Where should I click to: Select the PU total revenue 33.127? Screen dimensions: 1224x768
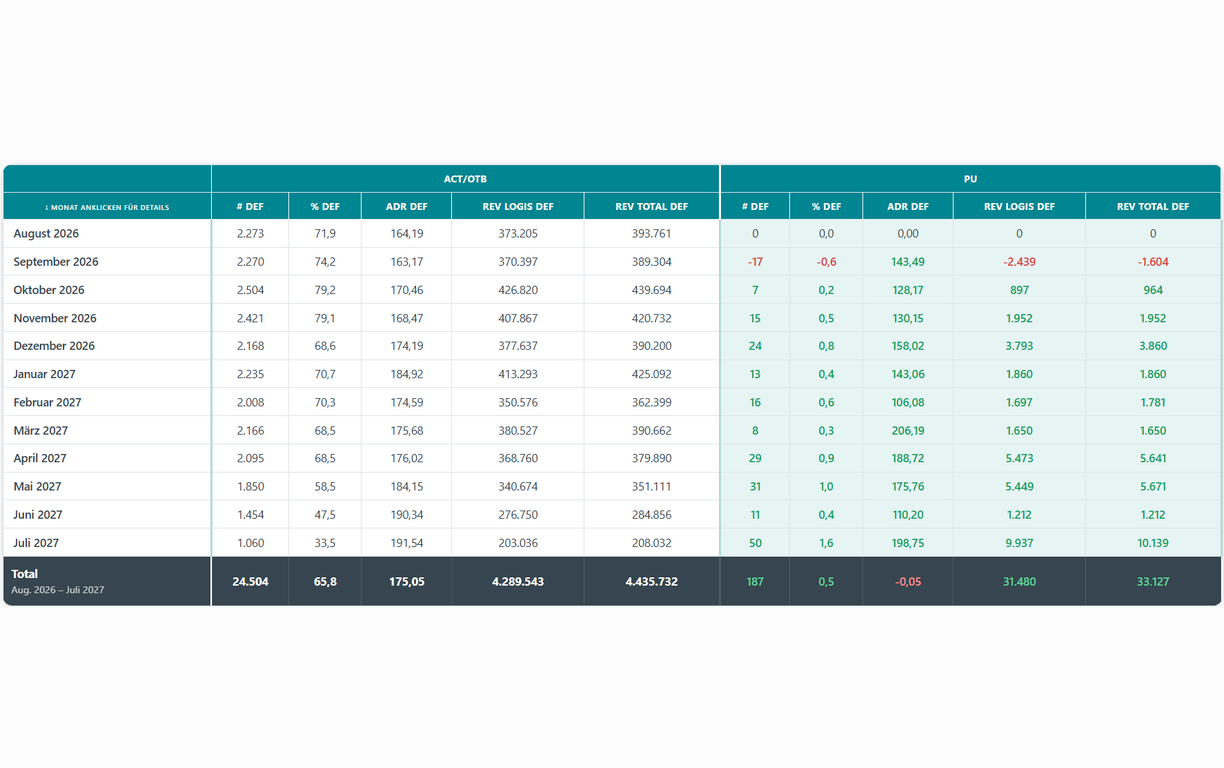(1153, 581)
